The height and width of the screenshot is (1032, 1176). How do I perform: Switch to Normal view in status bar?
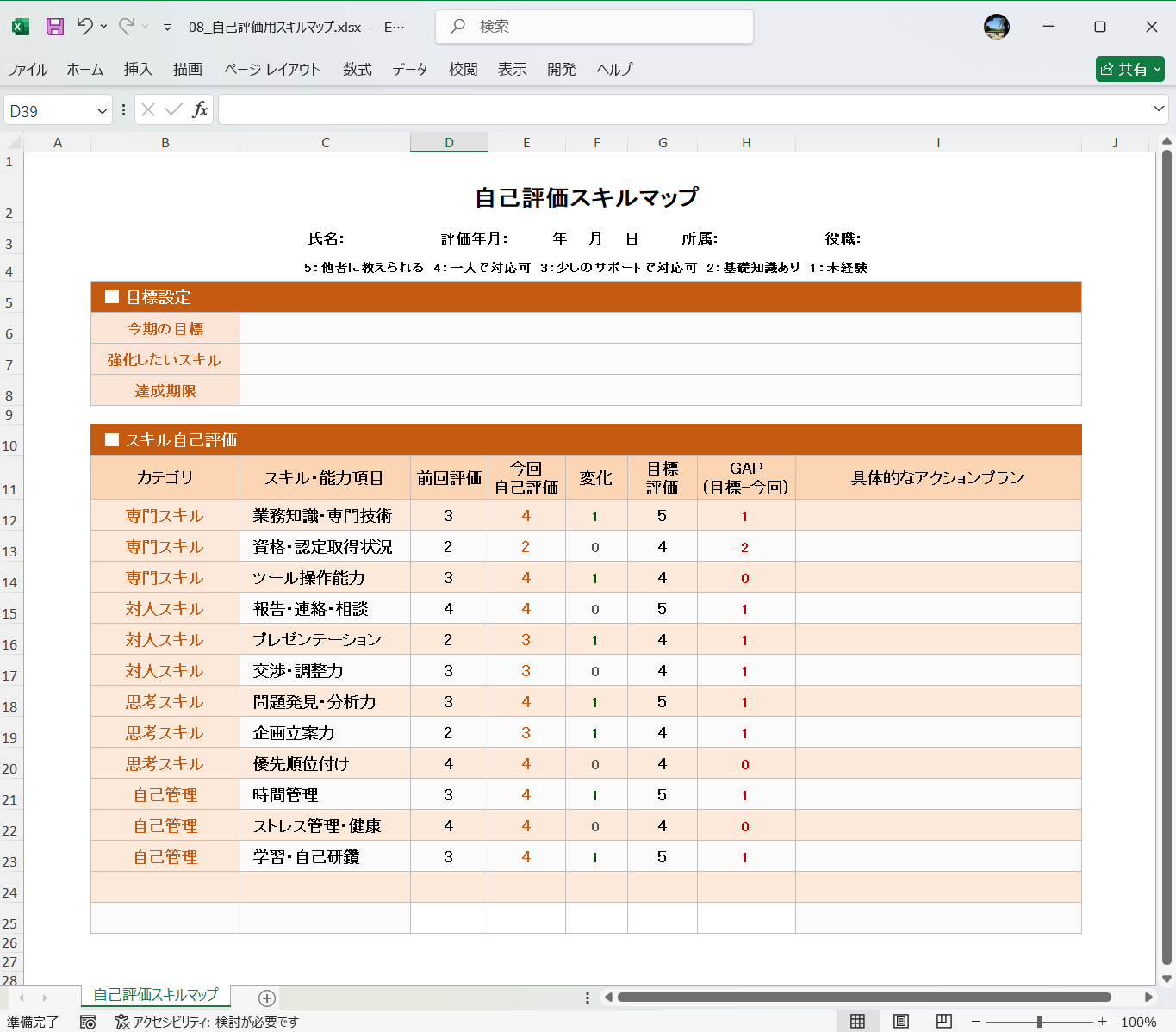coord(858,1021)
